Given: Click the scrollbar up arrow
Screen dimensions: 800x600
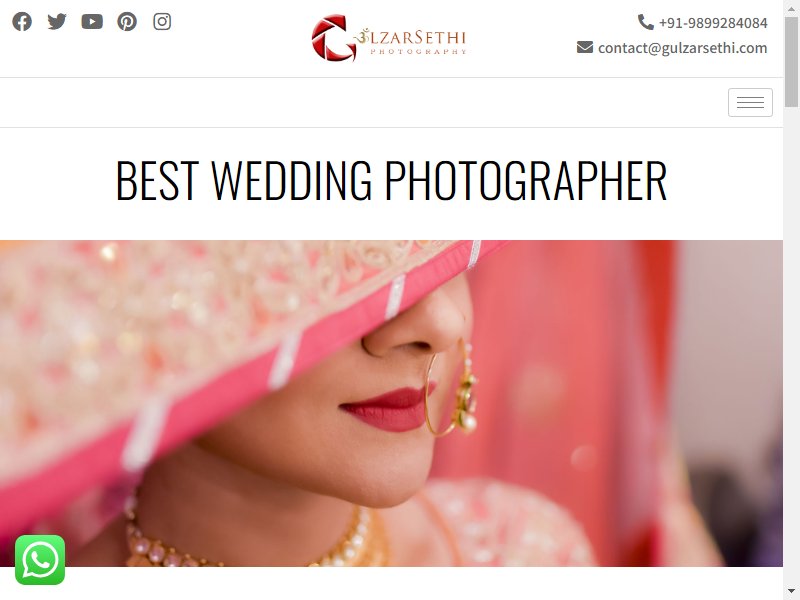Looking at the screenshot, I should click(791, 7).
